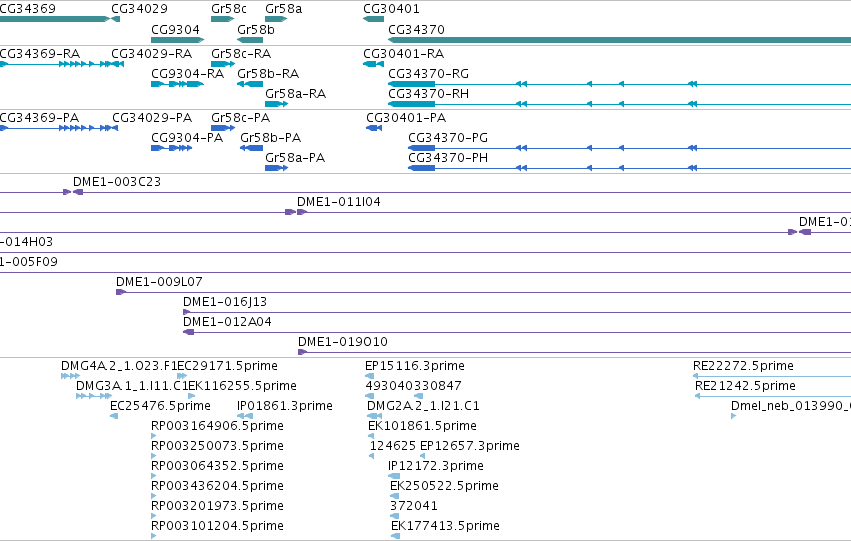Viewport: 851px width, 541px height.
Task: Click the EK250522.5prime EST
Action: (395, 496)
